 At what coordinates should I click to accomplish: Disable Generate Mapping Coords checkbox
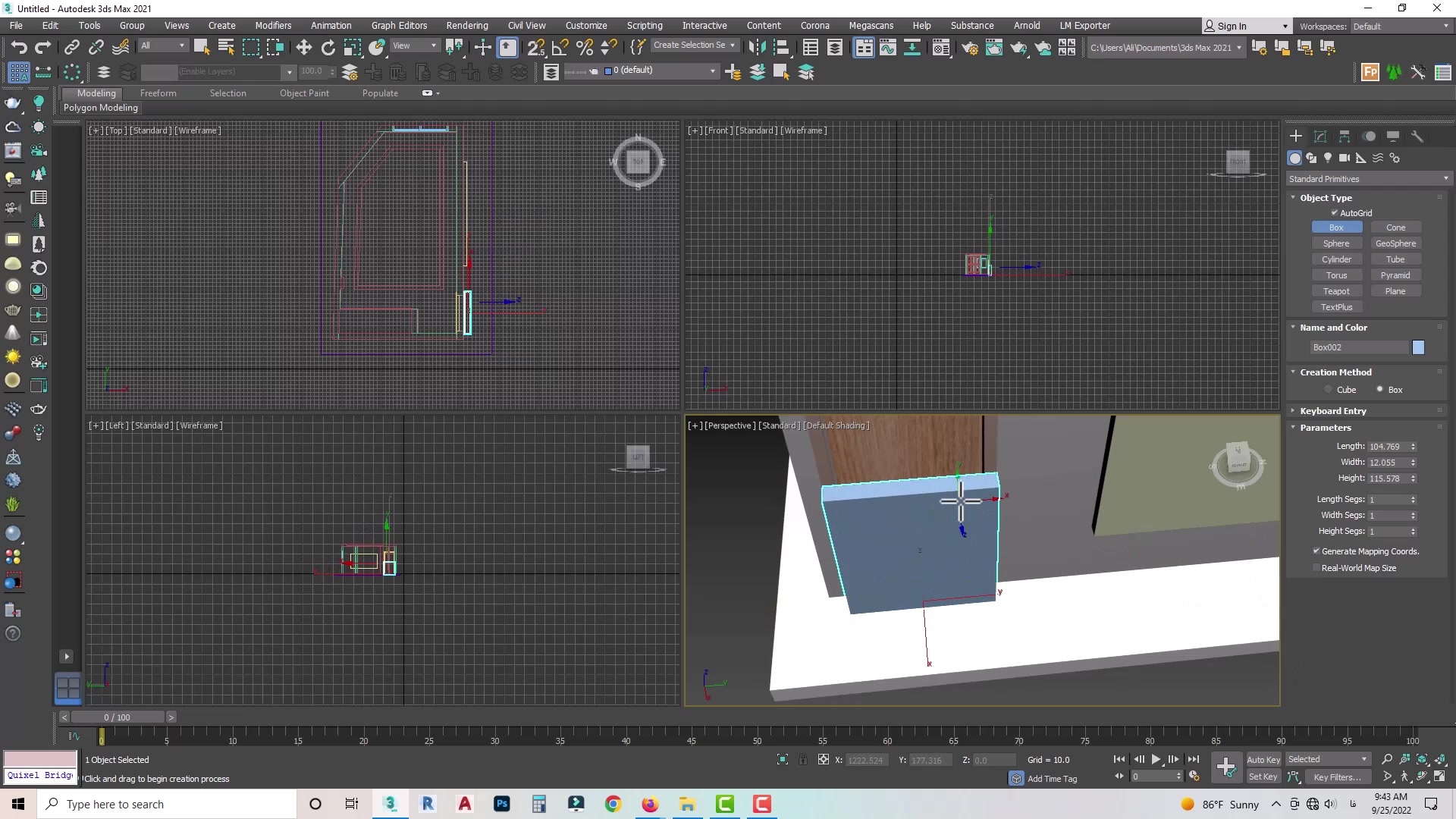pyautogui.click(x=1316, y=551)
